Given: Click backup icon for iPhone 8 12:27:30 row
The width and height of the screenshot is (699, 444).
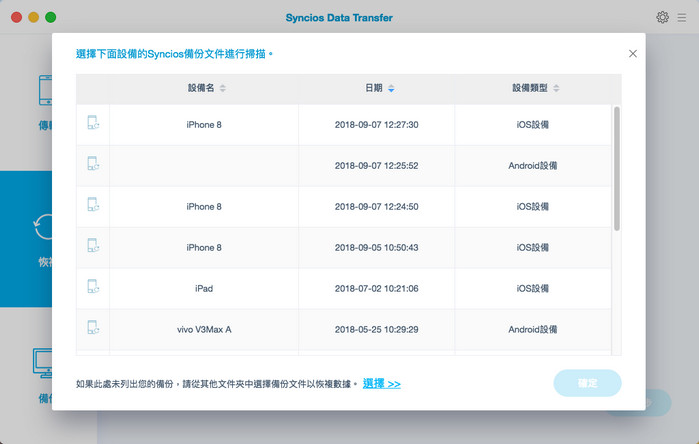Looking at the screenshot, I should [93, 123].
